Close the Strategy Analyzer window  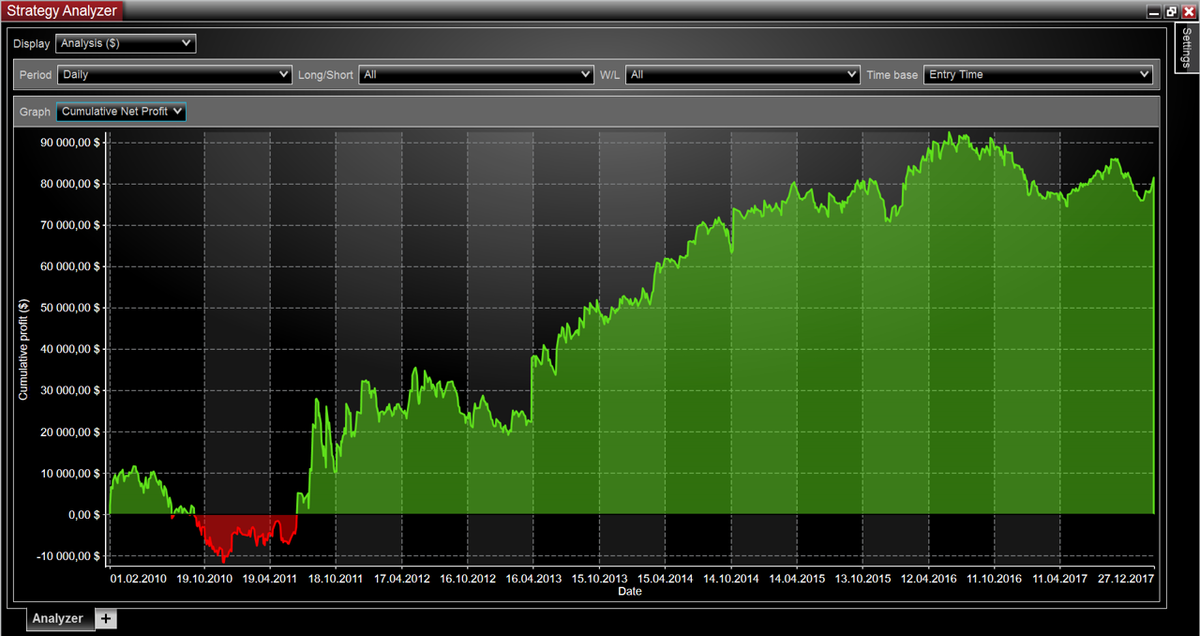pos(1188,11)
